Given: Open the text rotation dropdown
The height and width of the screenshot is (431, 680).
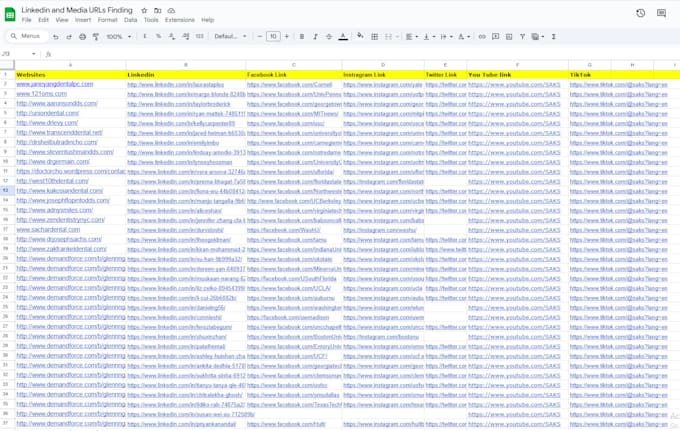Looking at the screenshot, I should [464, 37].
